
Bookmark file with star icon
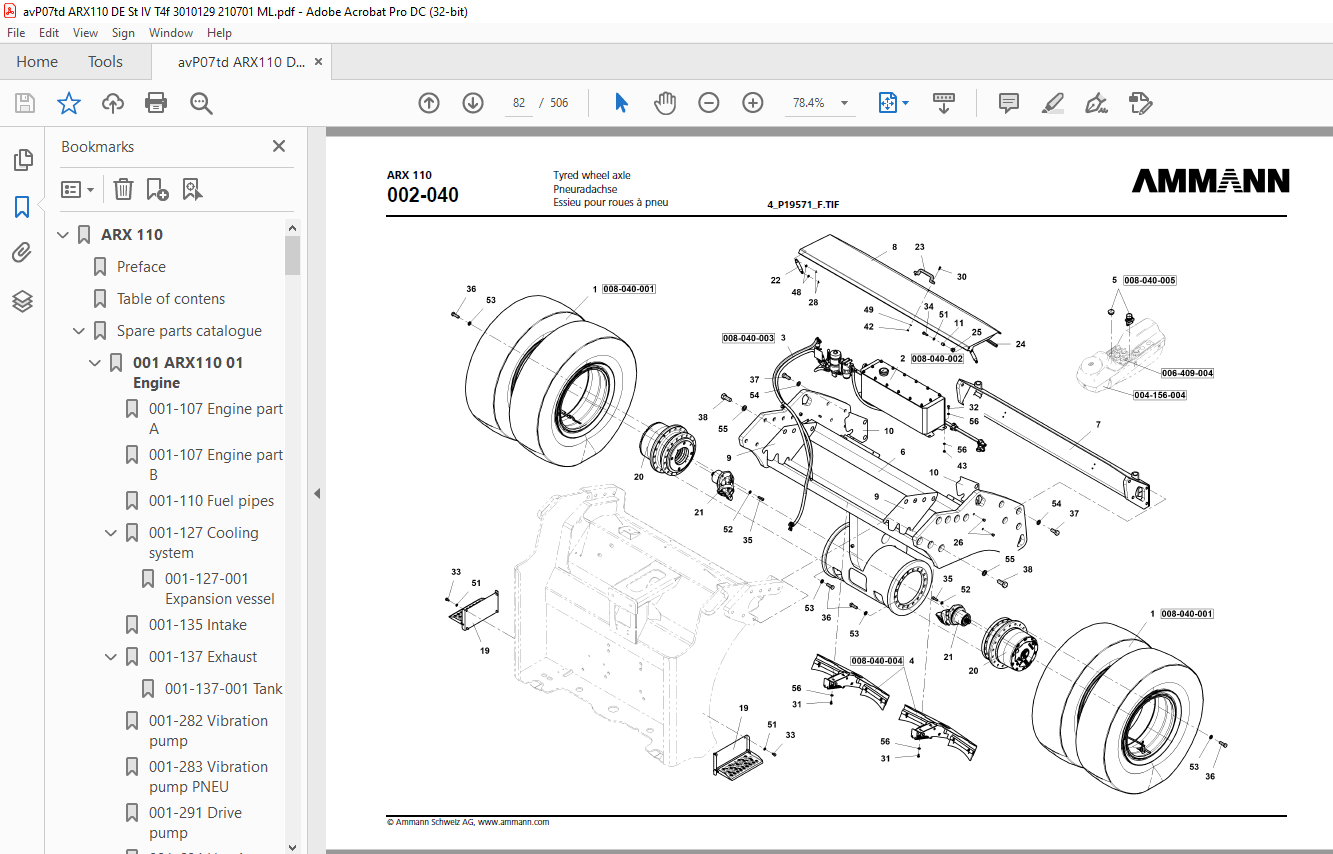[68, 103]
